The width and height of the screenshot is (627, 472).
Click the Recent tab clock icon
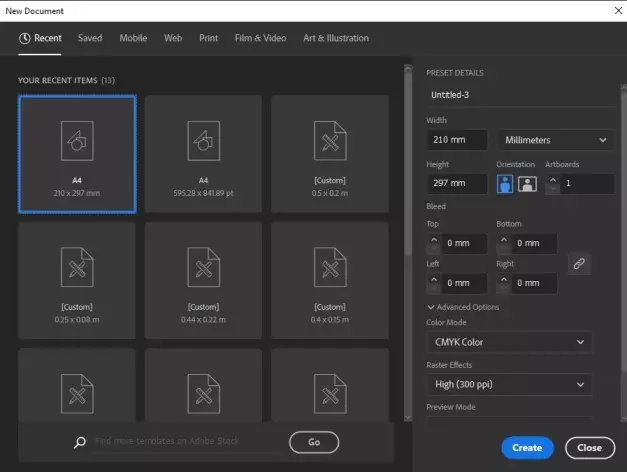[24, 38]
